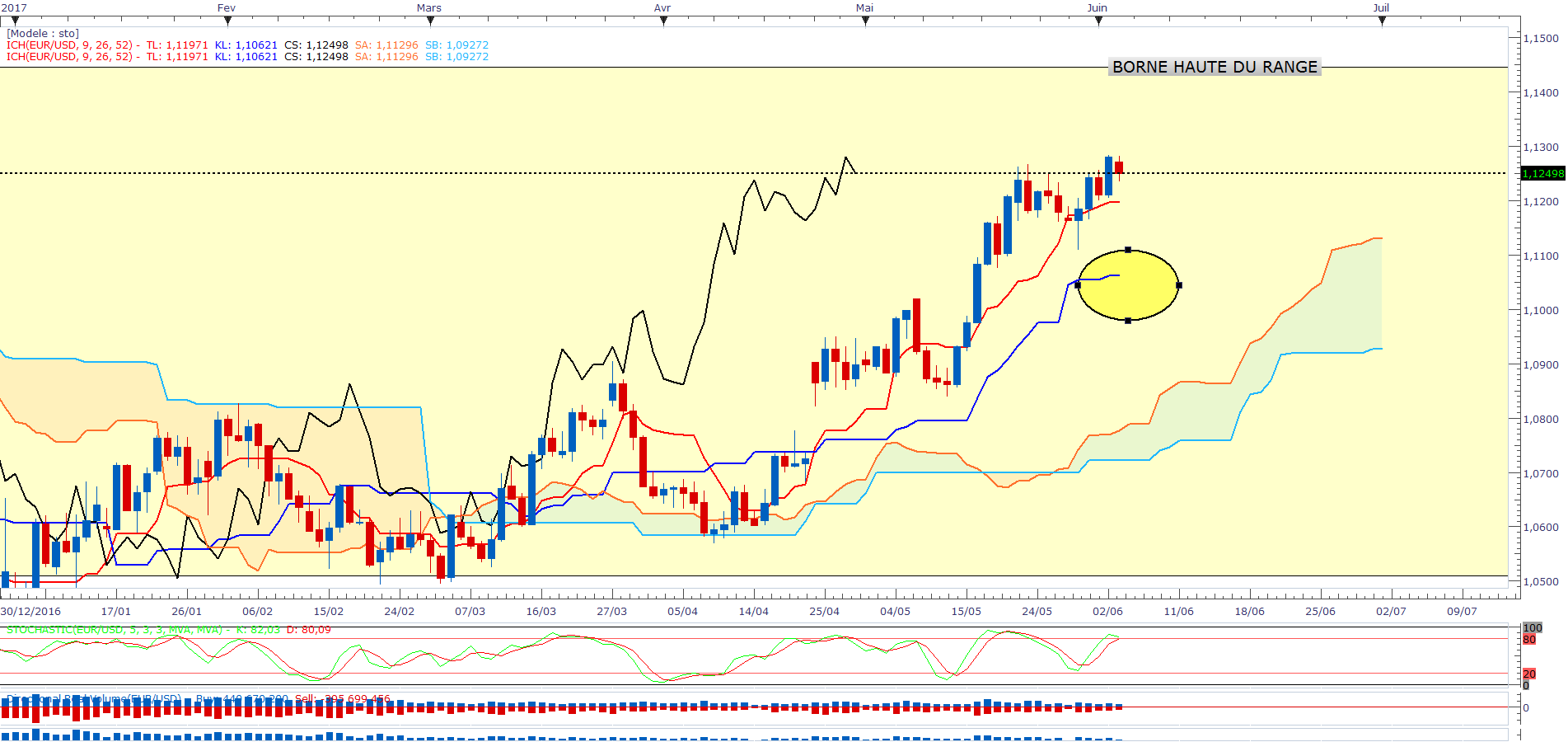The width and height of the screenshot is (1568, 742).
Task: Click the 1,0700 price axis label
Action: pos(1541,474)
